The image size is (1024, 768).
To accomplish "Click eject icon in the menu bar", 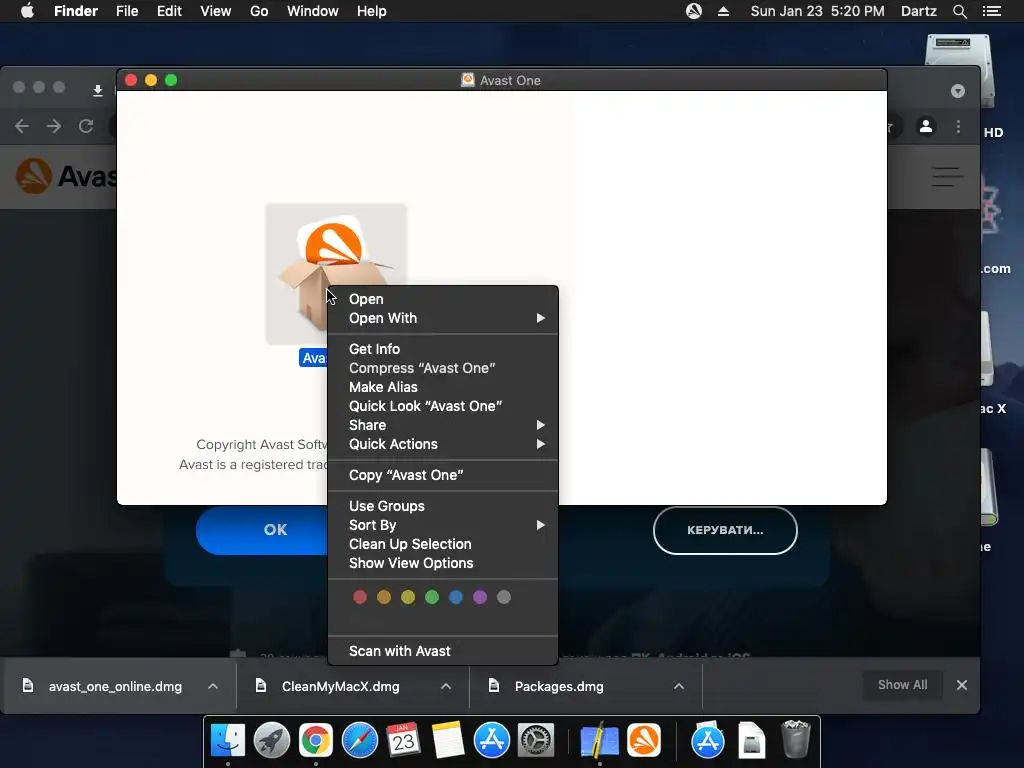I will (x=724, y=11).
